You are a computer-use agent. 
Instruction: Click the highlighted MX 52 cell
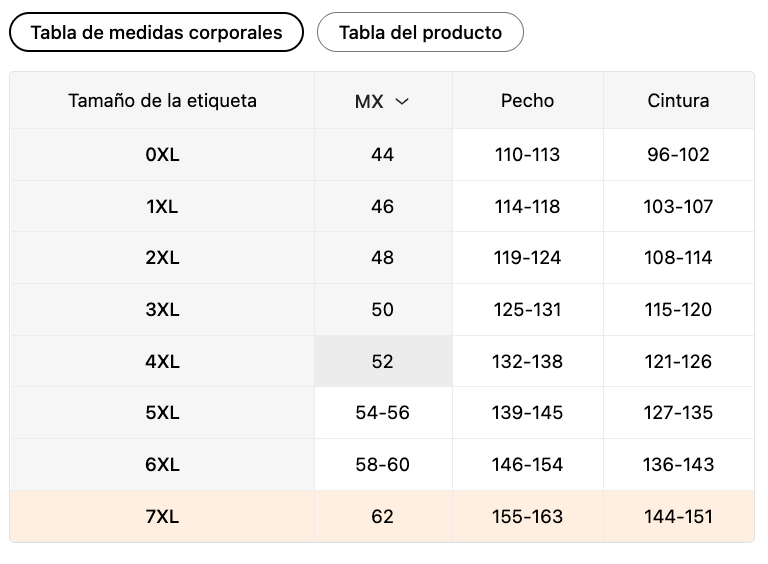(382, 361)
